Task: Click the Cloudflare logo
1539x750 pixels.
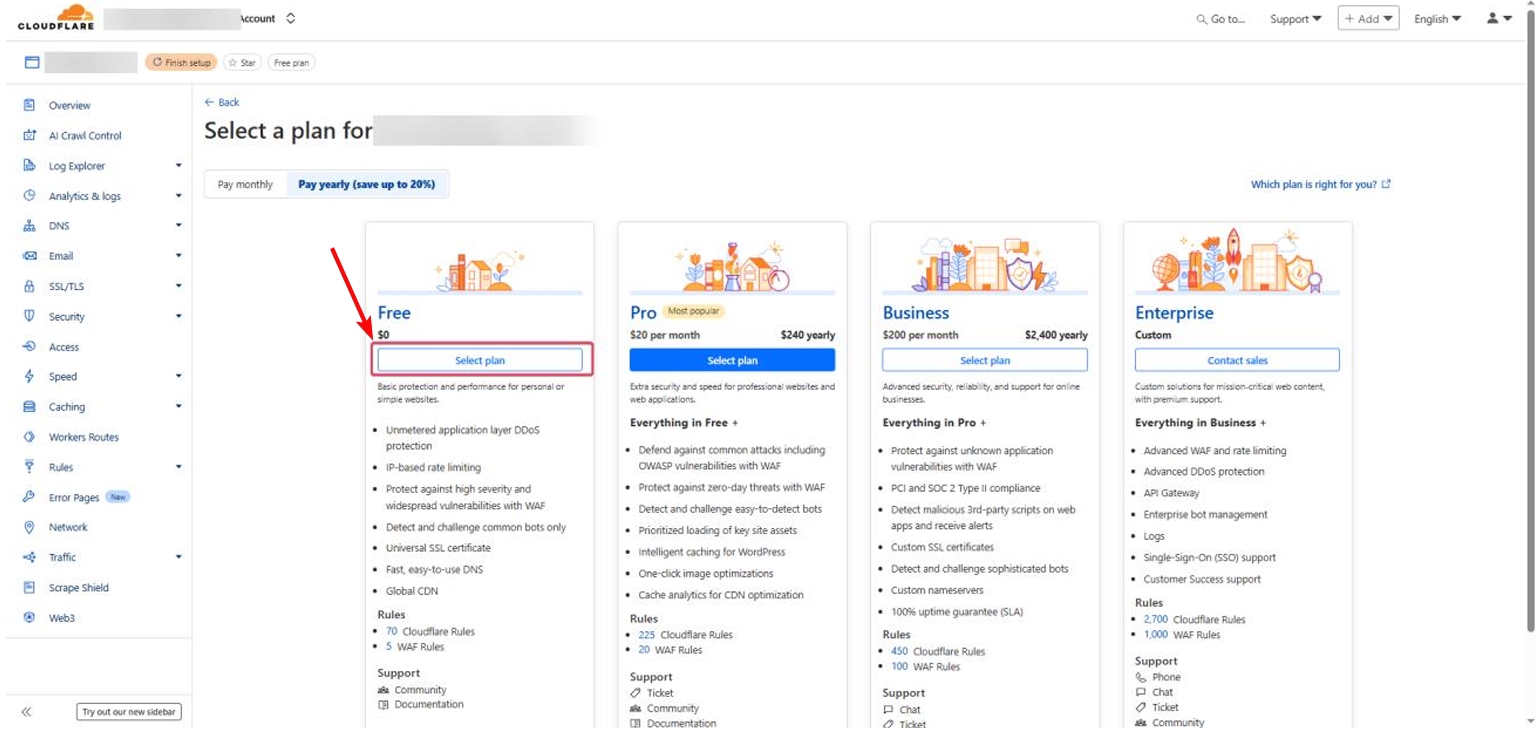Action: pos(57,17)
